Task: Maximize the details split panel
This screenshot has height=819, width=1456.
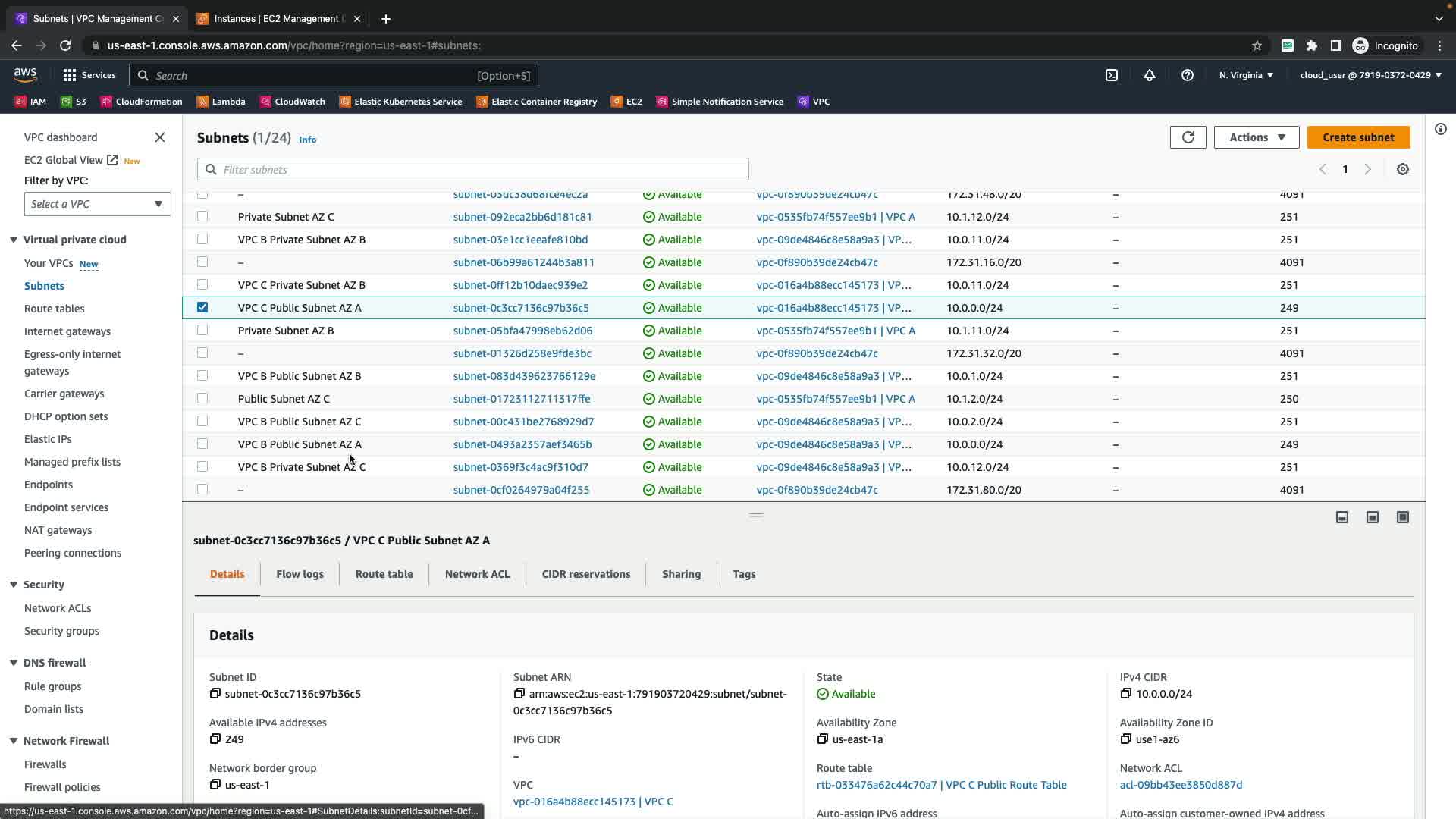Action: tap(1403, 517)
